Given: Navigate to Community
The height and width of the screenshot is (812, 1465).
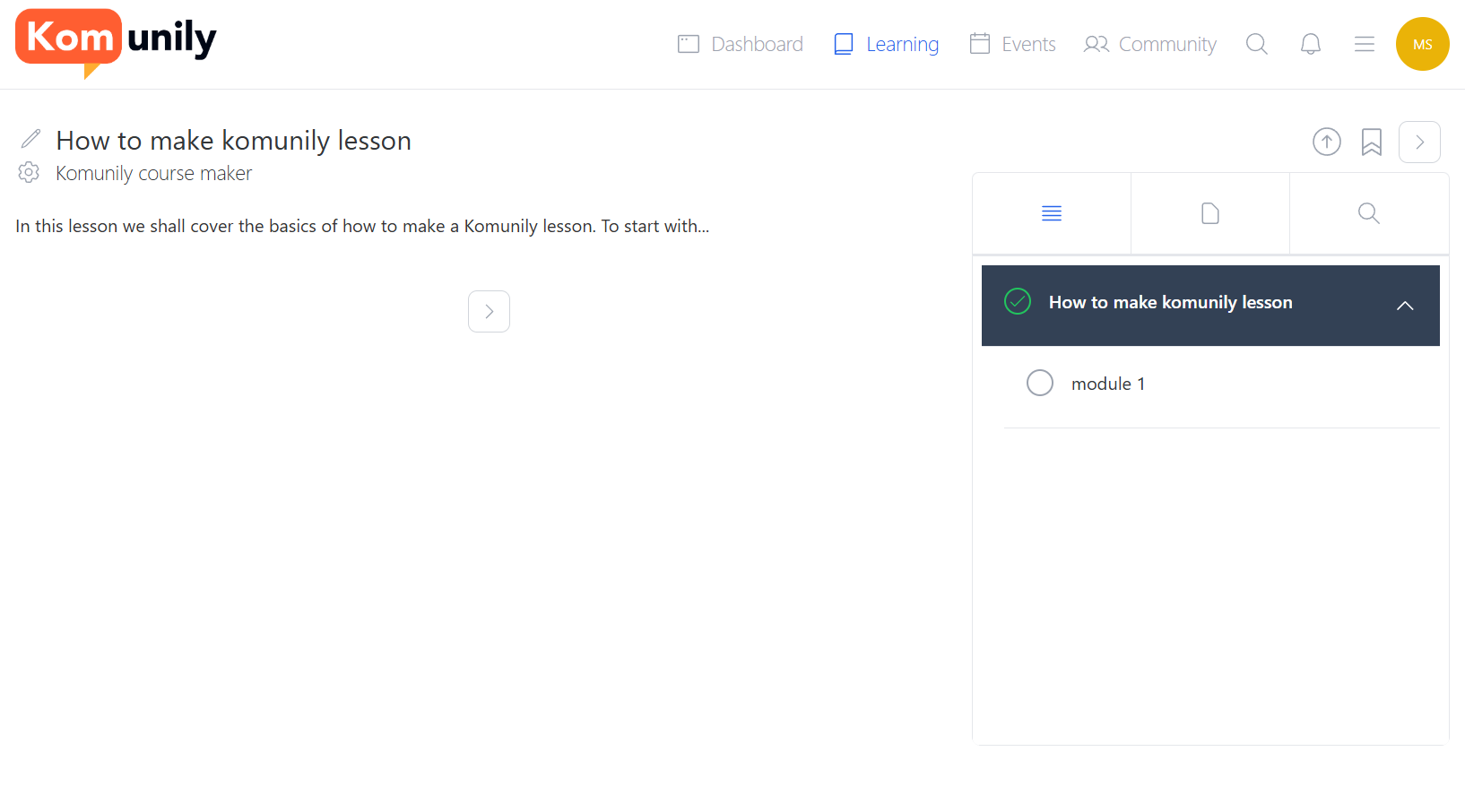Looking at the screenshot, I should point(1150,44).
